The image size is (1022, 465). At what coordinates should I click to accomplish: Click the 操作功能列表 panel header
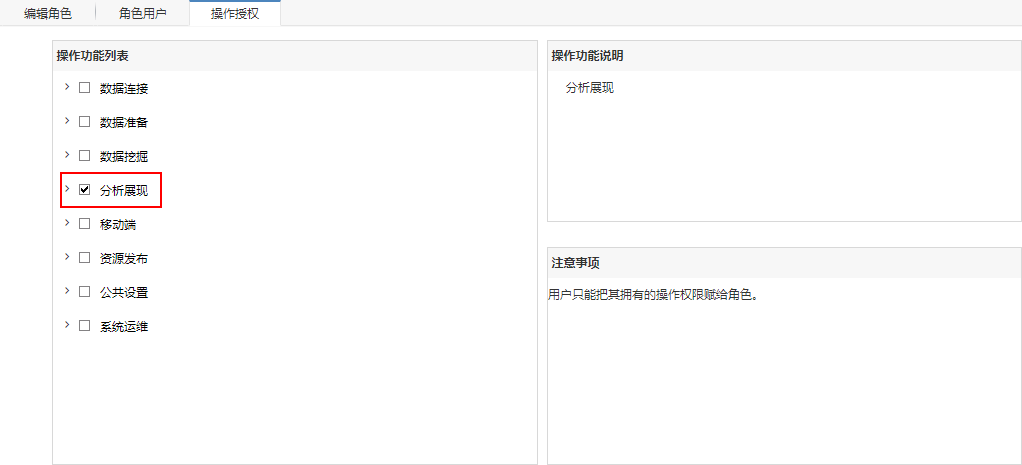tap(295, 56)
